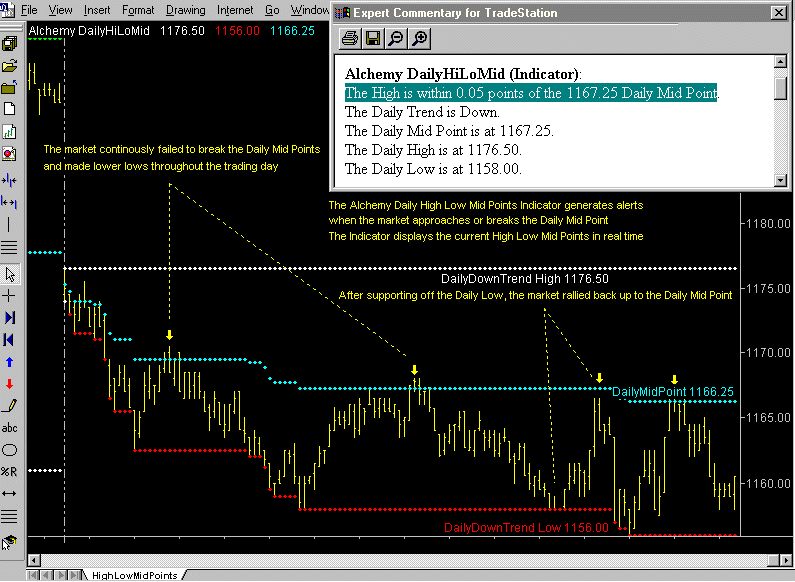Click the cyan 1166.25 value in chart header
Screen dimensions: 795x582
[x=293, y=31]
